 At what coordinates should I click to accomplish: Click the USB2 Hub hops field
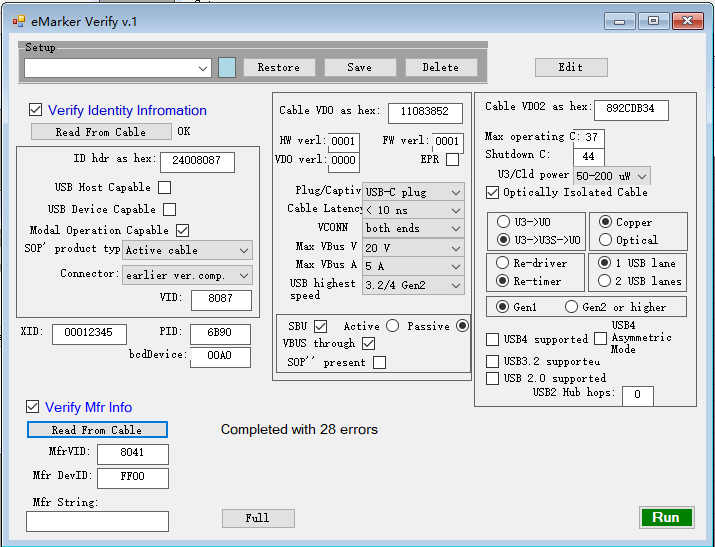tap(637, 396)
